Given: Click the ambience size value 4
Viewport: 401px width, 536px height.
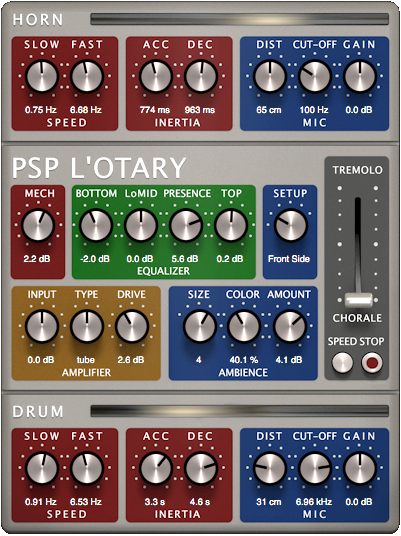Looking at the screenshot, I should click(x=199, y=360).
